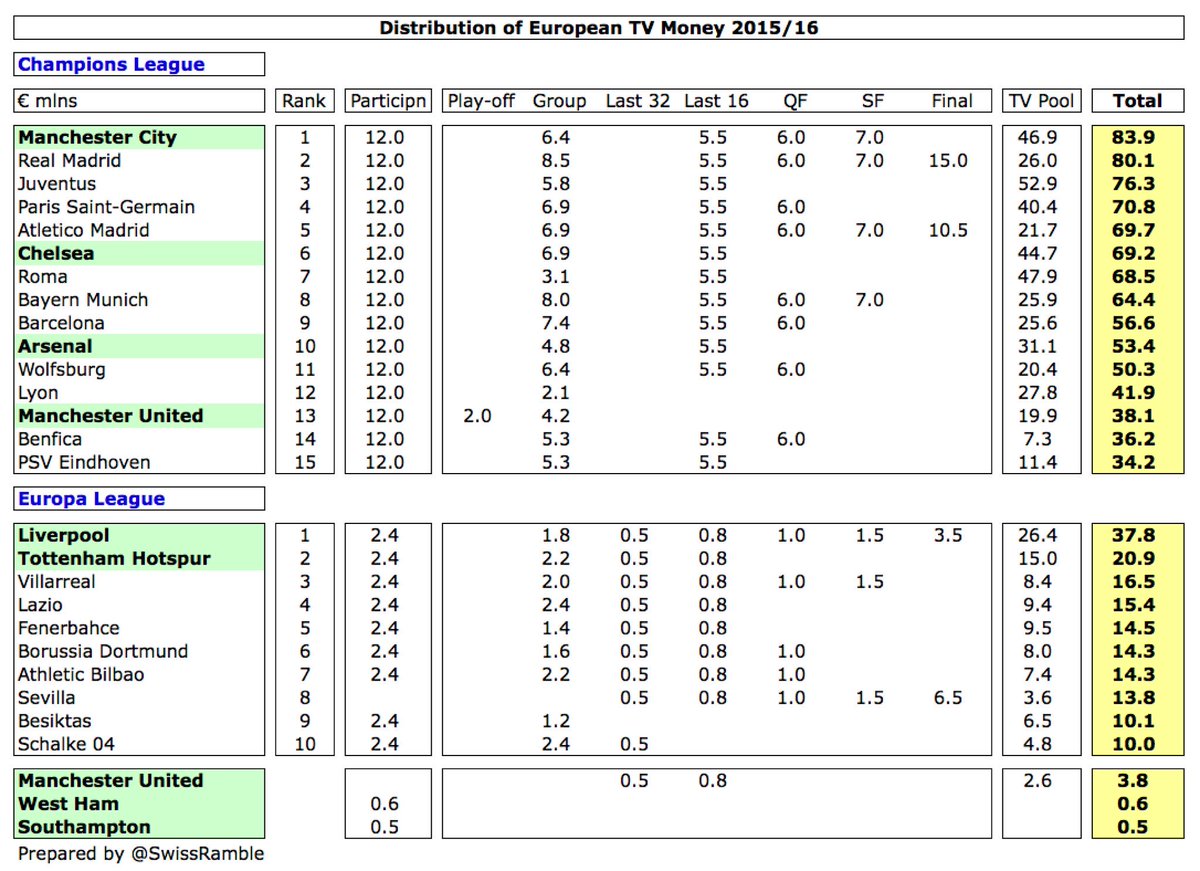
Task: Select the Champions League section heading
Action: tap(139, 65)
